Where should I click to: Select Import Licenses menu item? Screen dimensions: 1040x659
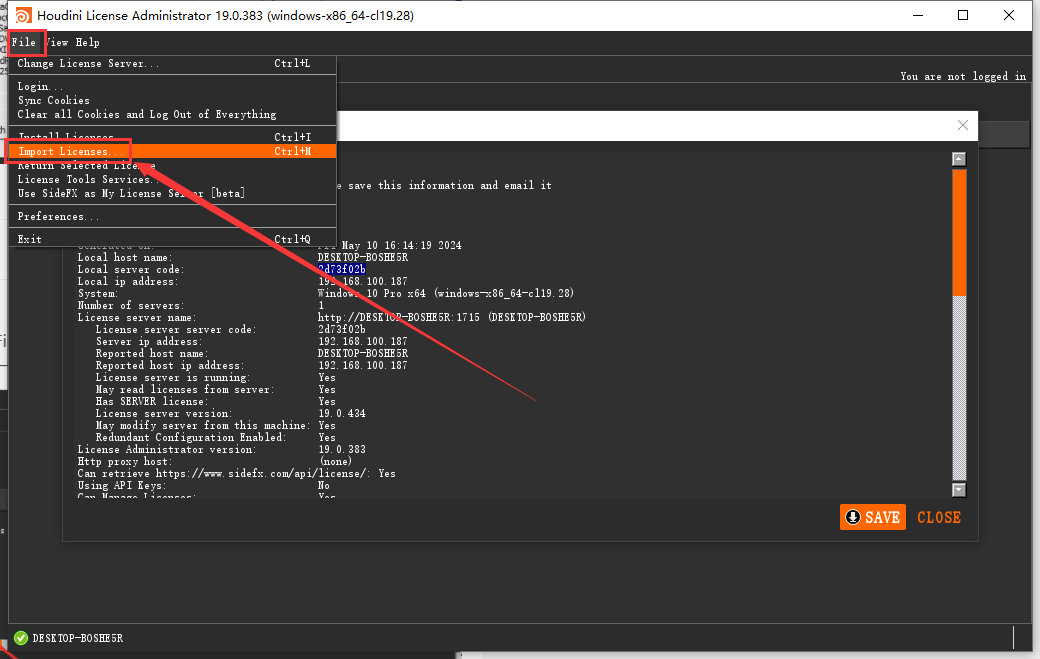[66, 151]
